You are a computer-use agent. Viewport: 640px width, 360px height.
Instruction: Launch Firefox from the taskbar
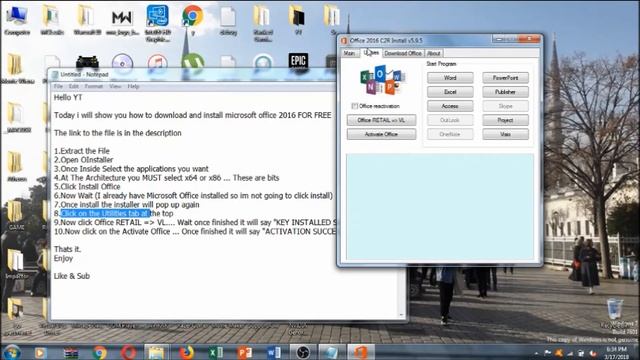(187, 352)
